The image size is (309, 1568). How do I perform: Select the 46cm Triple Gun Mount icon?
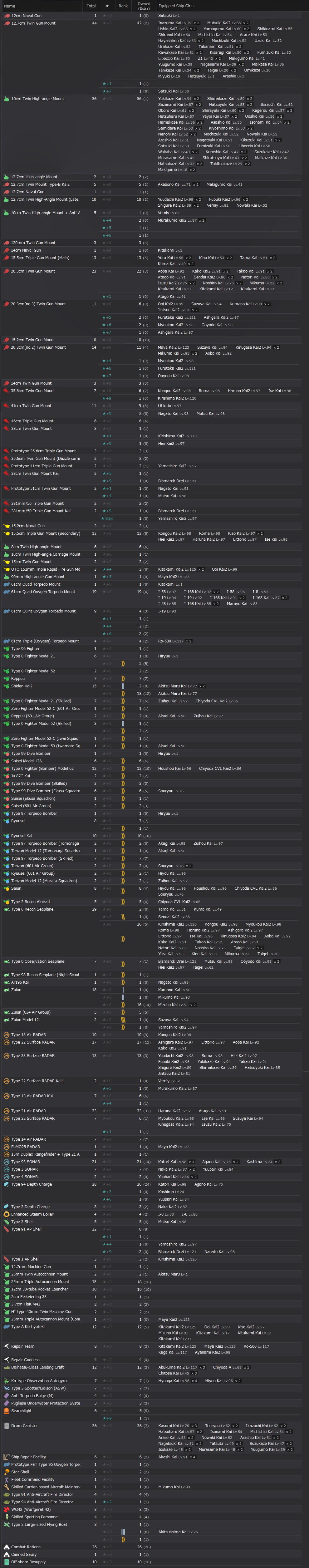point(7,420)
